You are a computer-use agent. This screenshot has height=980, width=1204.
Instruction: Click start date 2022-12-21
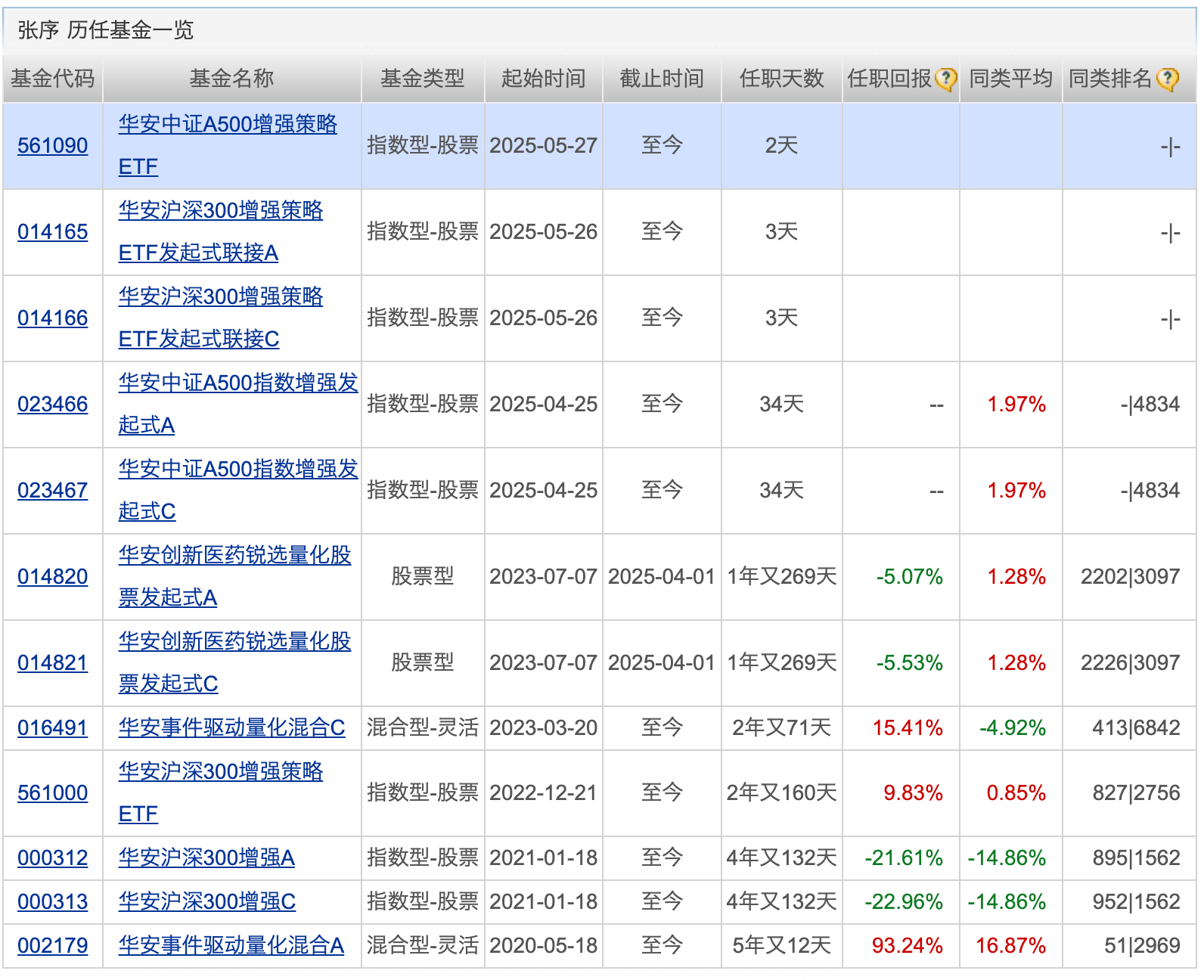click(544, 793)
